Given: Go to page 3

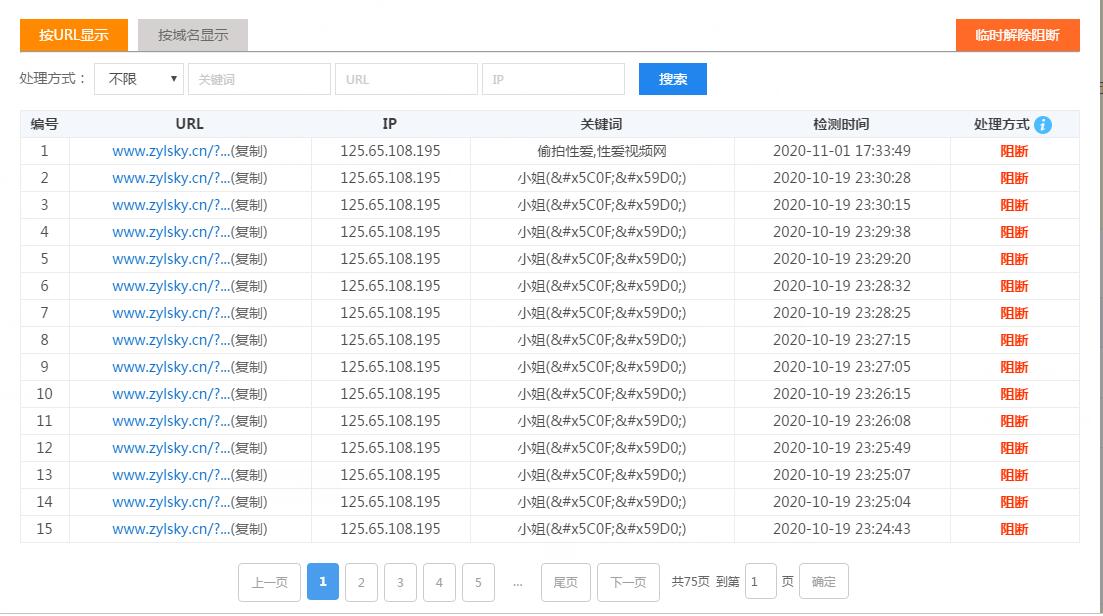Looking at the screenshot, I should tap(400, 582).
